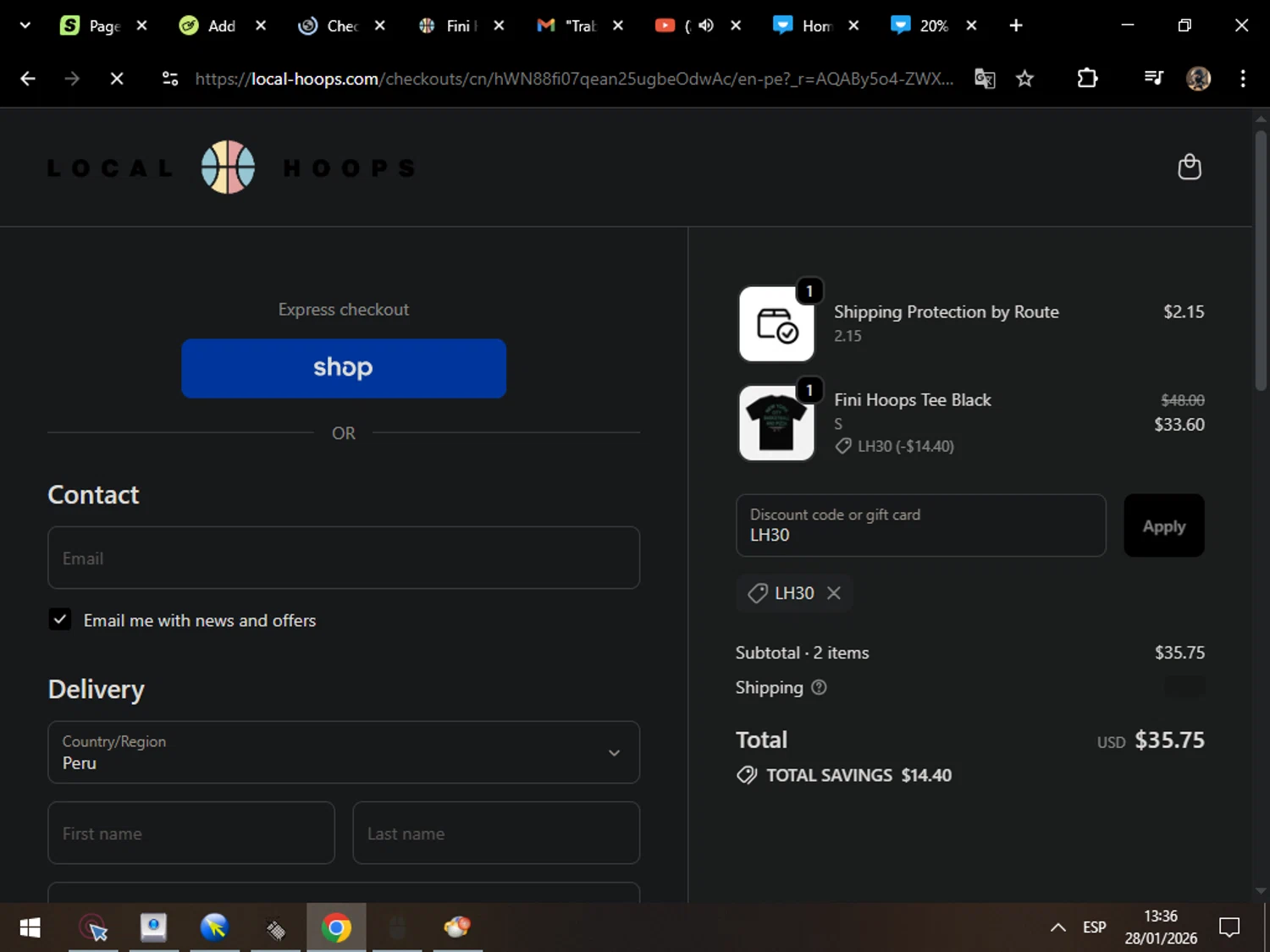Open the Windows Start menu
The height and width of the screenshot is (952, 1270).
[x=30, y=927]
